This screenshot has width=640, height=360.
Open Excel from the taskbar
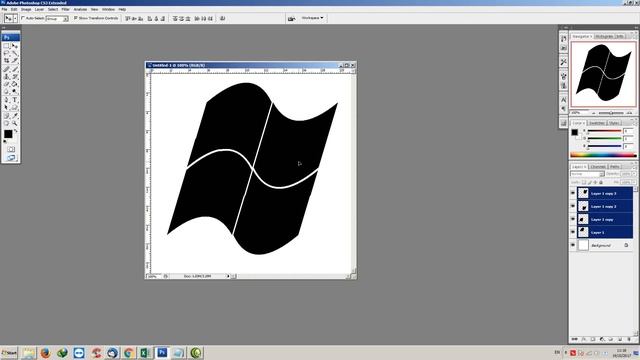pyautogui.click(x=145, y=353)
